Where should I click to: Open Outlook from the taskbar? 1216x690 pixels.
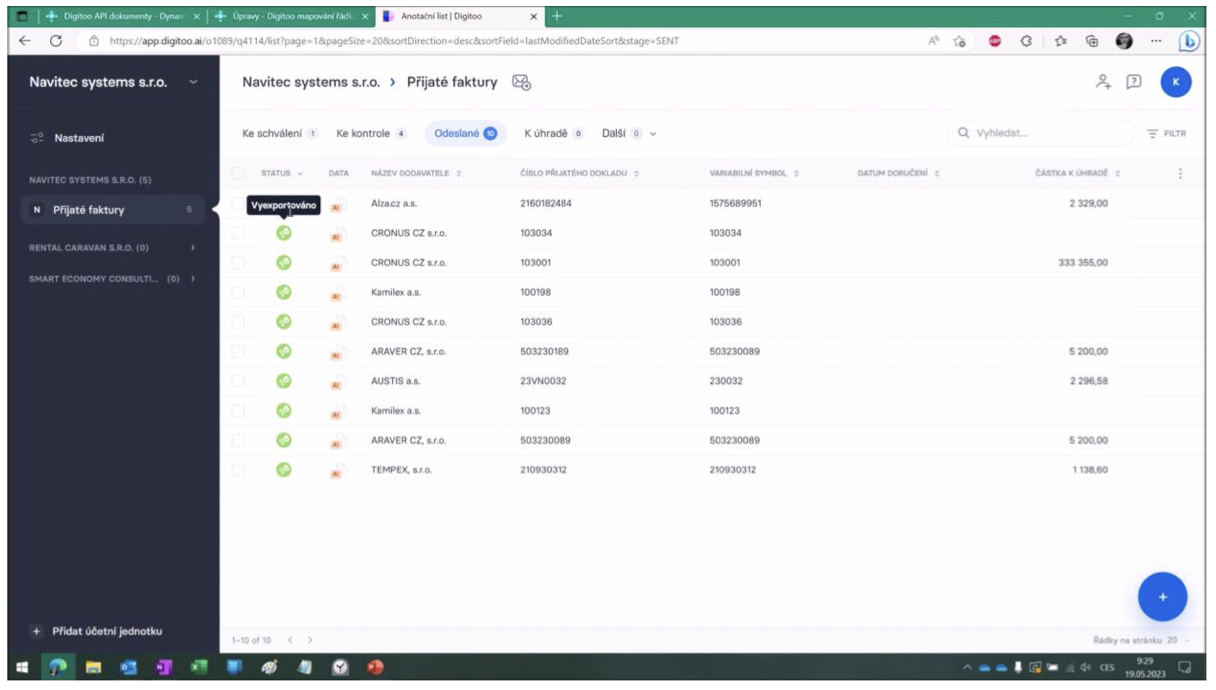[x=128, y=668]
